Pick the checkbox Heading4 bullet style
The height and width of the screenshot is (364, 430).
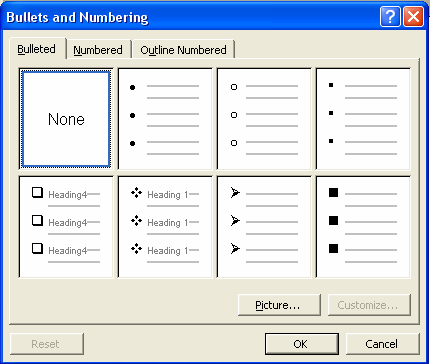point(66,227)
